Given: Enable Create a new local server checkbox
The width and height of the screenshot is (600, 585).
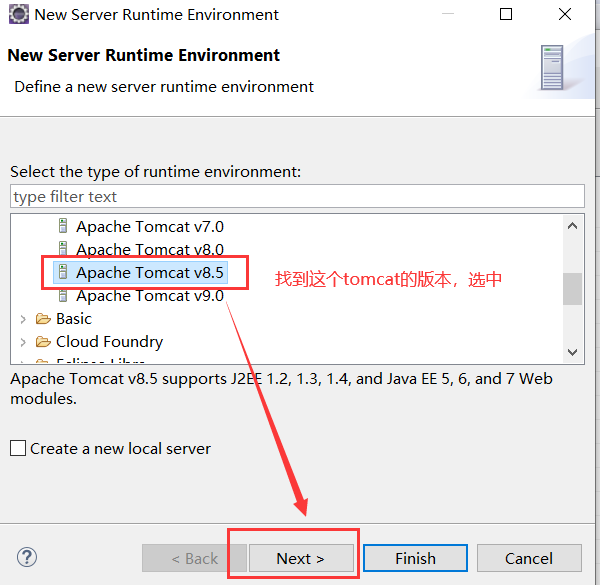Looking at the screenshot, I should [x=18, y=448].
